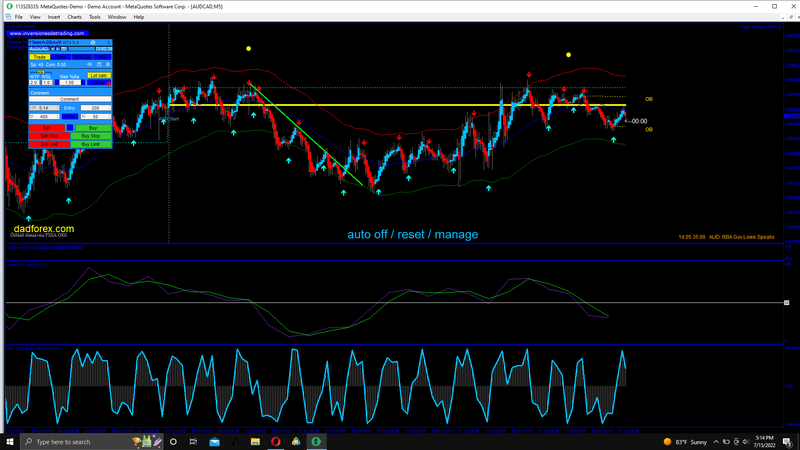Click the Comment input field
This screenshot has height=450, width=800.
click(x=70, y=99)
